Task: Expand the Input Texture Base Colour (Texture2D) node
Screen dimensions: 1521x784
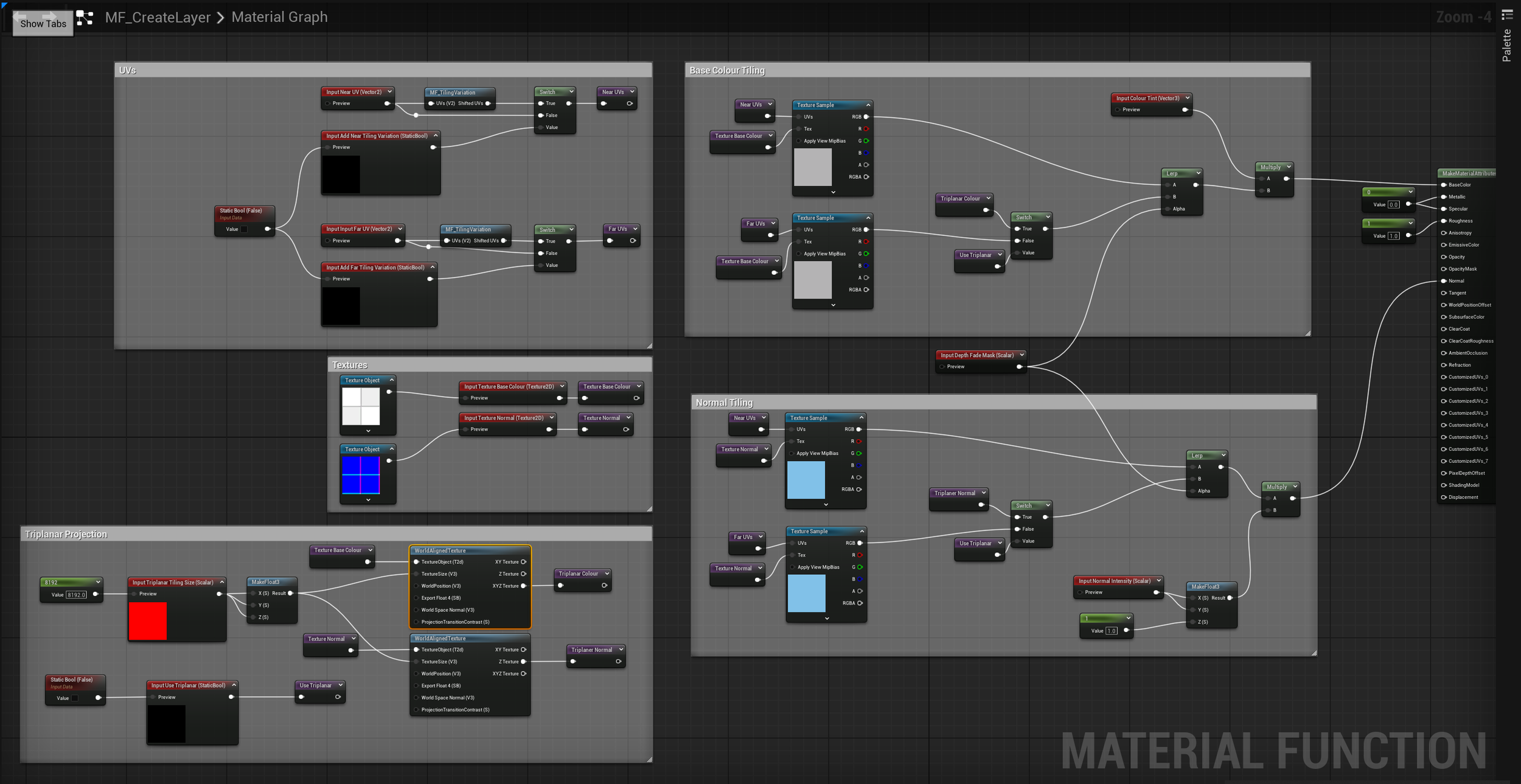Action: point(562,386)
